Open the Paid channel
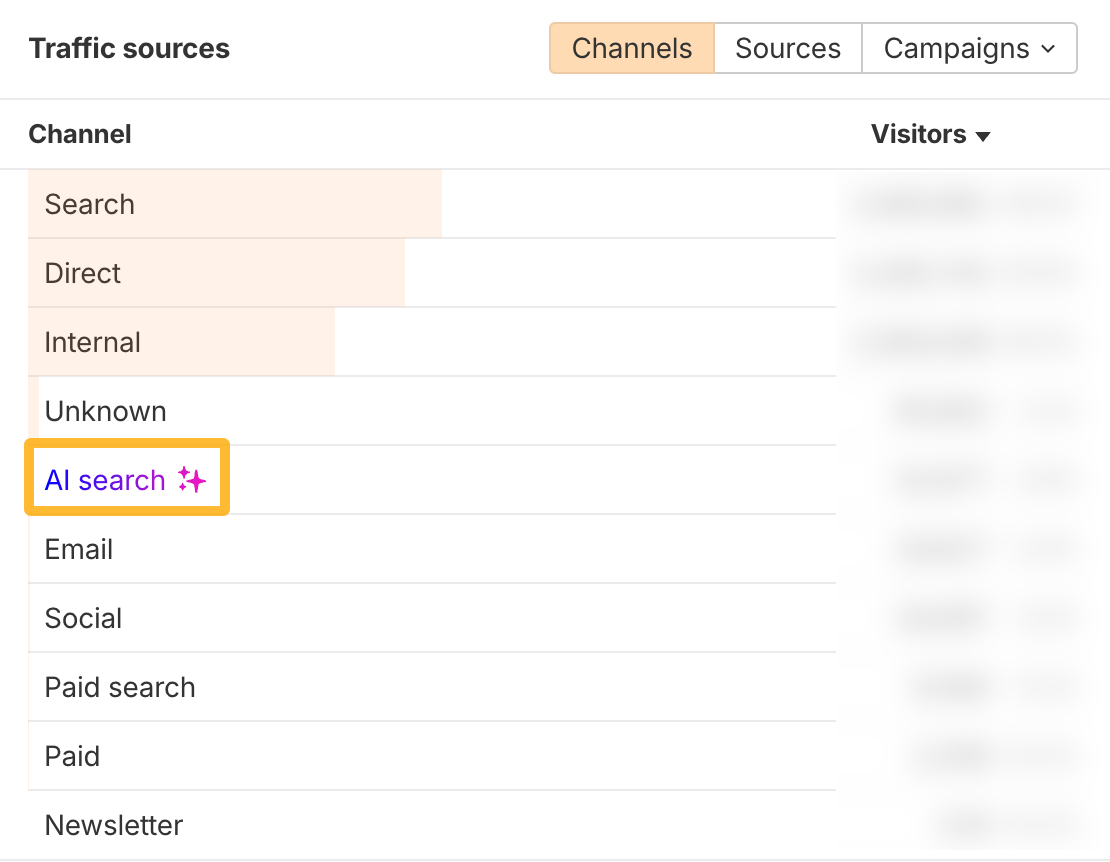 tap(71, 756)
